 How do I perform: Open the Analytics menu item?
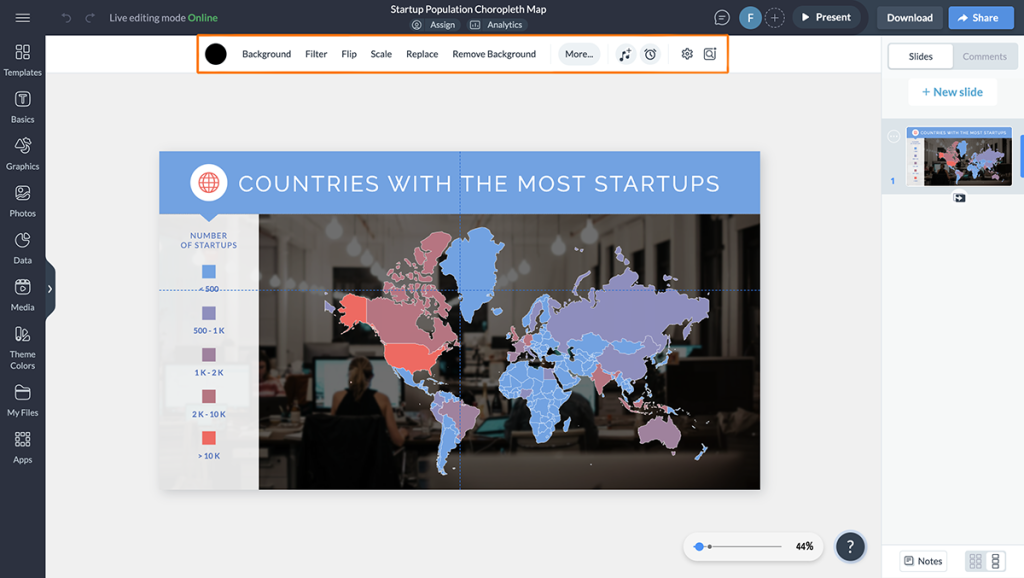(497, 24)
